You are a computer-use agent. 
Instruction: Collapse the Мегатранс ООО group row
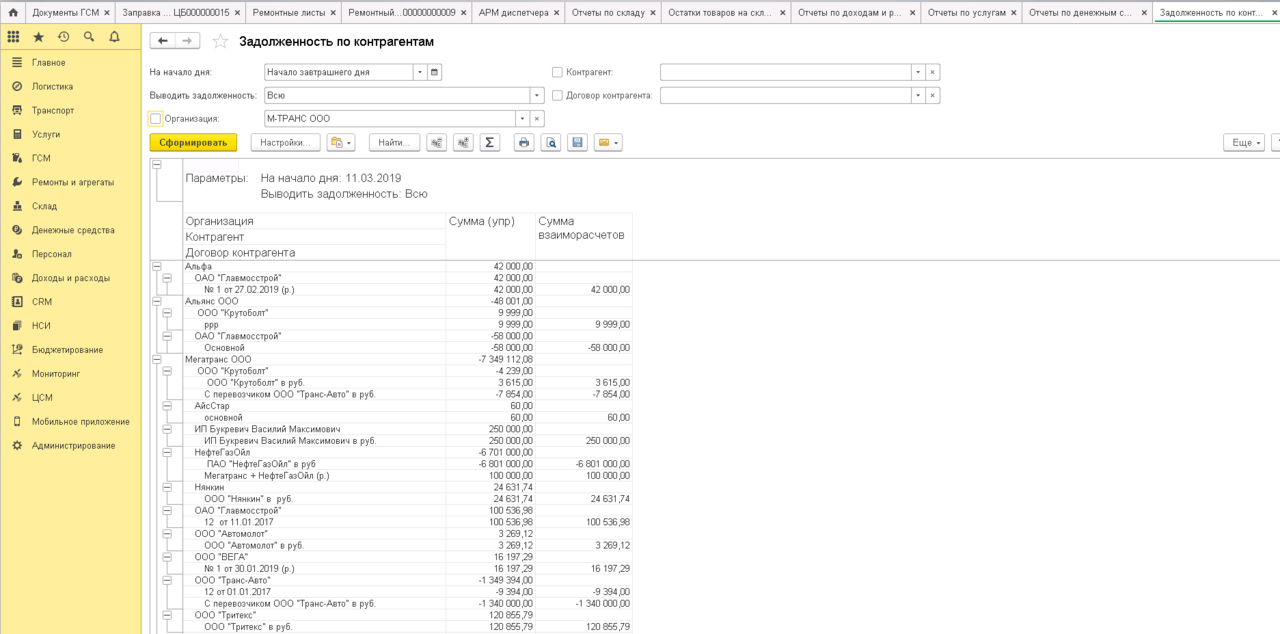pyautogui.click(x=156, y=359)
